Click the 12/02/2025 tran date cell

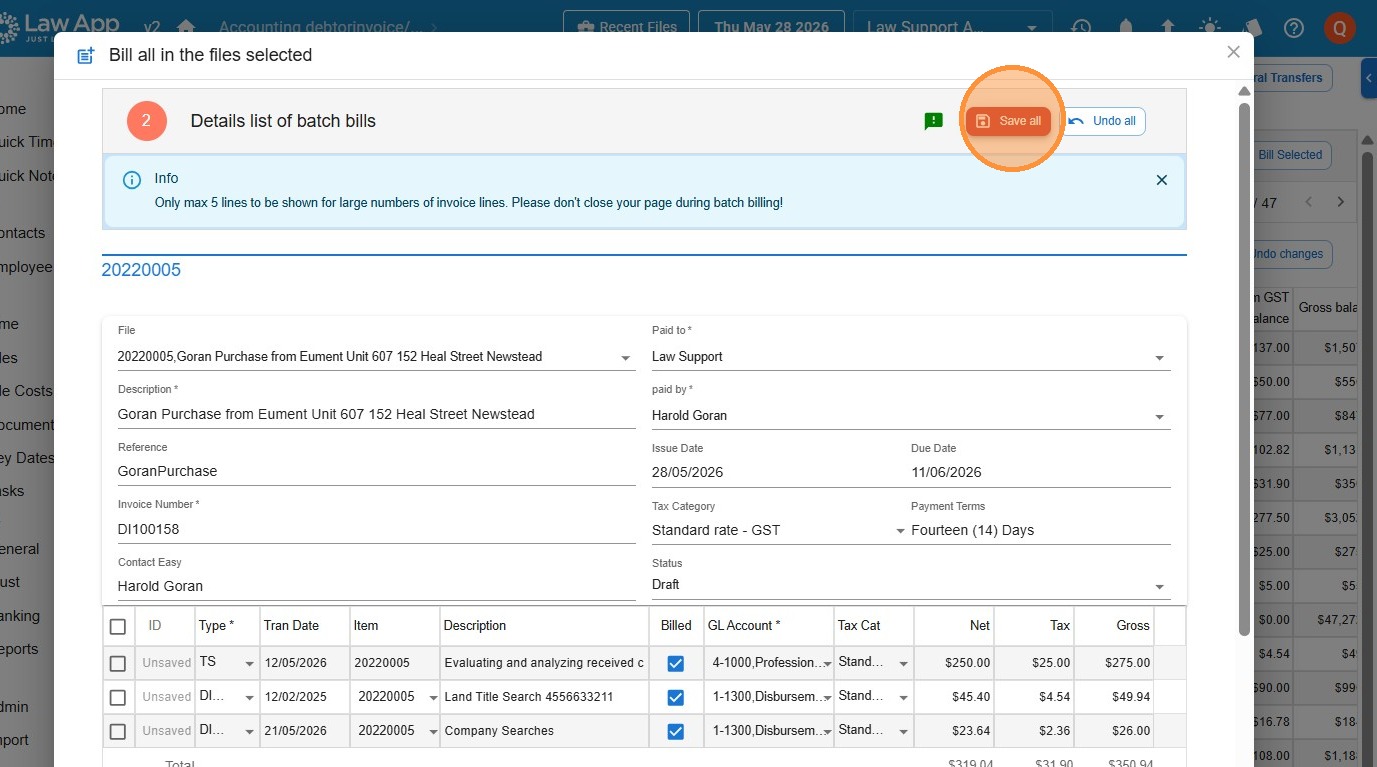point(305,697)
